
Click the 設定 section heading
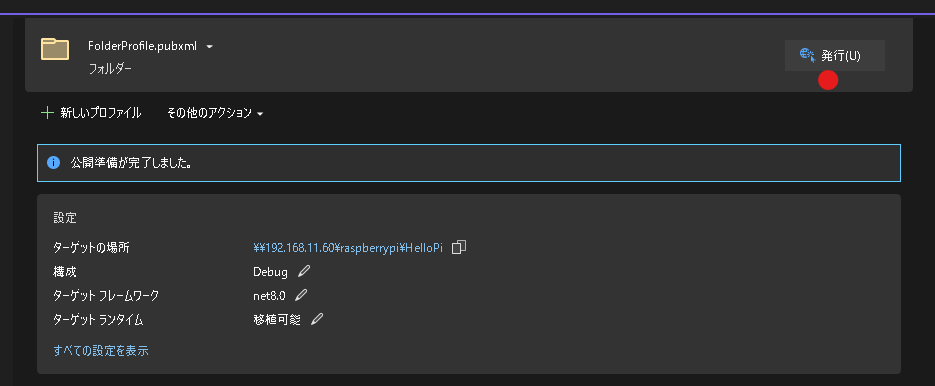click(65, 218)
